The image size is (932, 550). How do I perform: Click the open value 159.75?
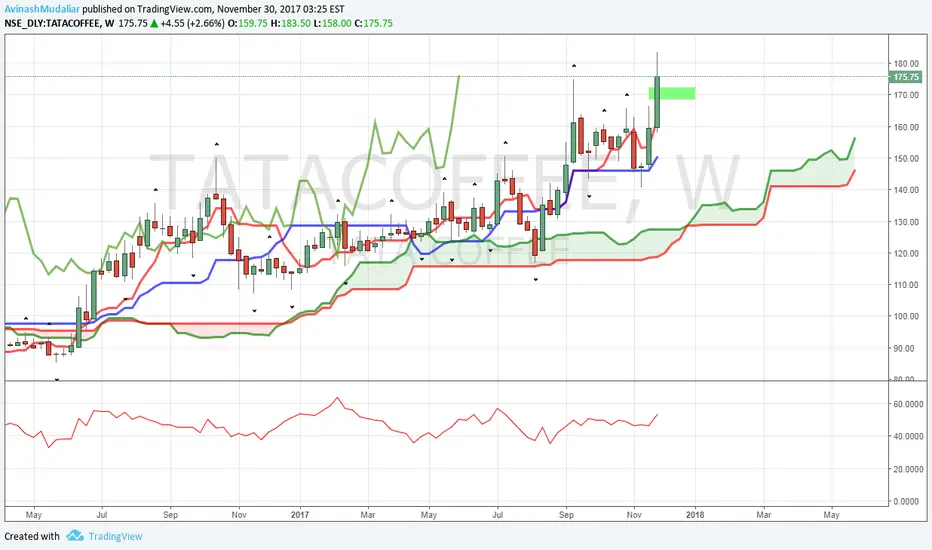click(253, 23)
